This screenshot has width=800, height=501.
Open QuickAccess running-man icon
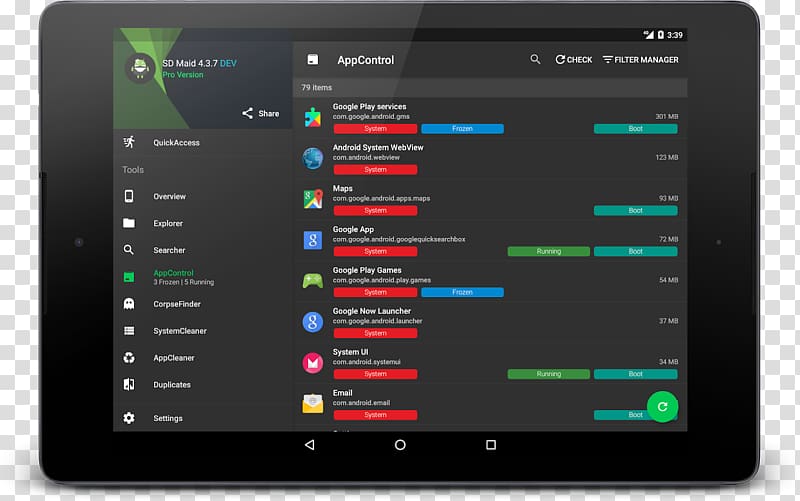[129, 142]
